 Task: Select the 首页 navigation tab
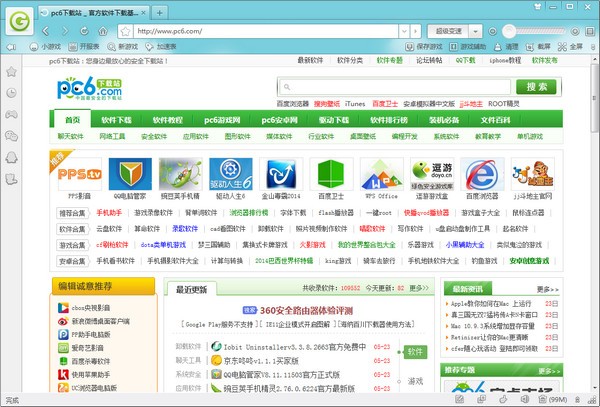click(72, 120)
